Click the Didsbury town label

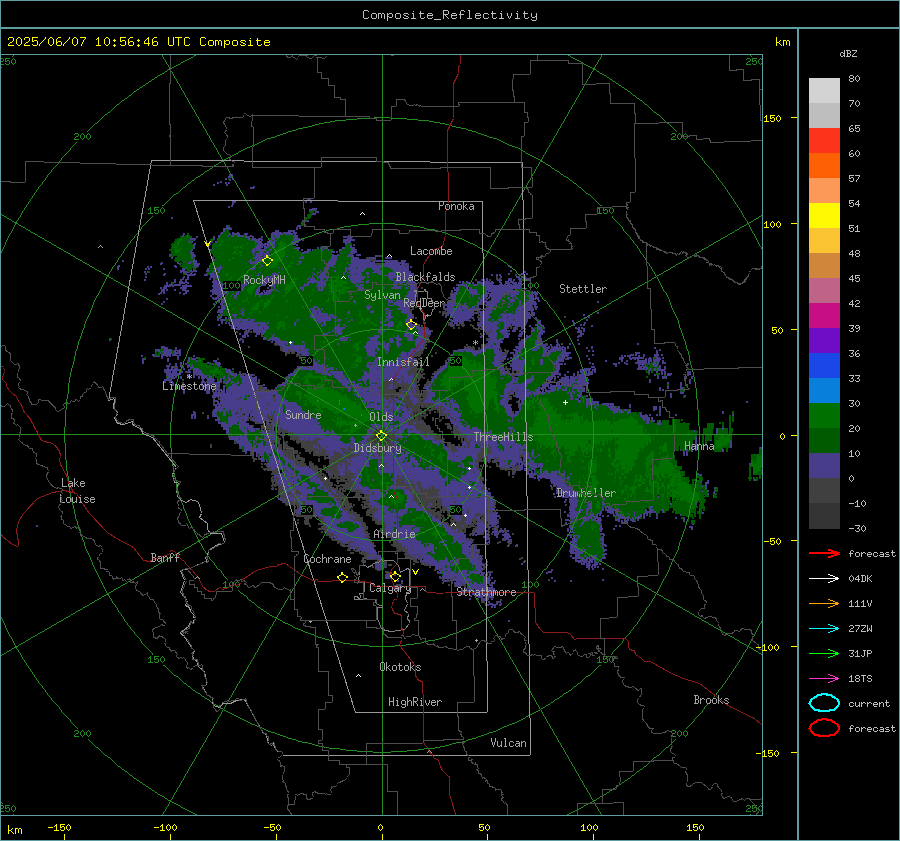tap(377, 448)
